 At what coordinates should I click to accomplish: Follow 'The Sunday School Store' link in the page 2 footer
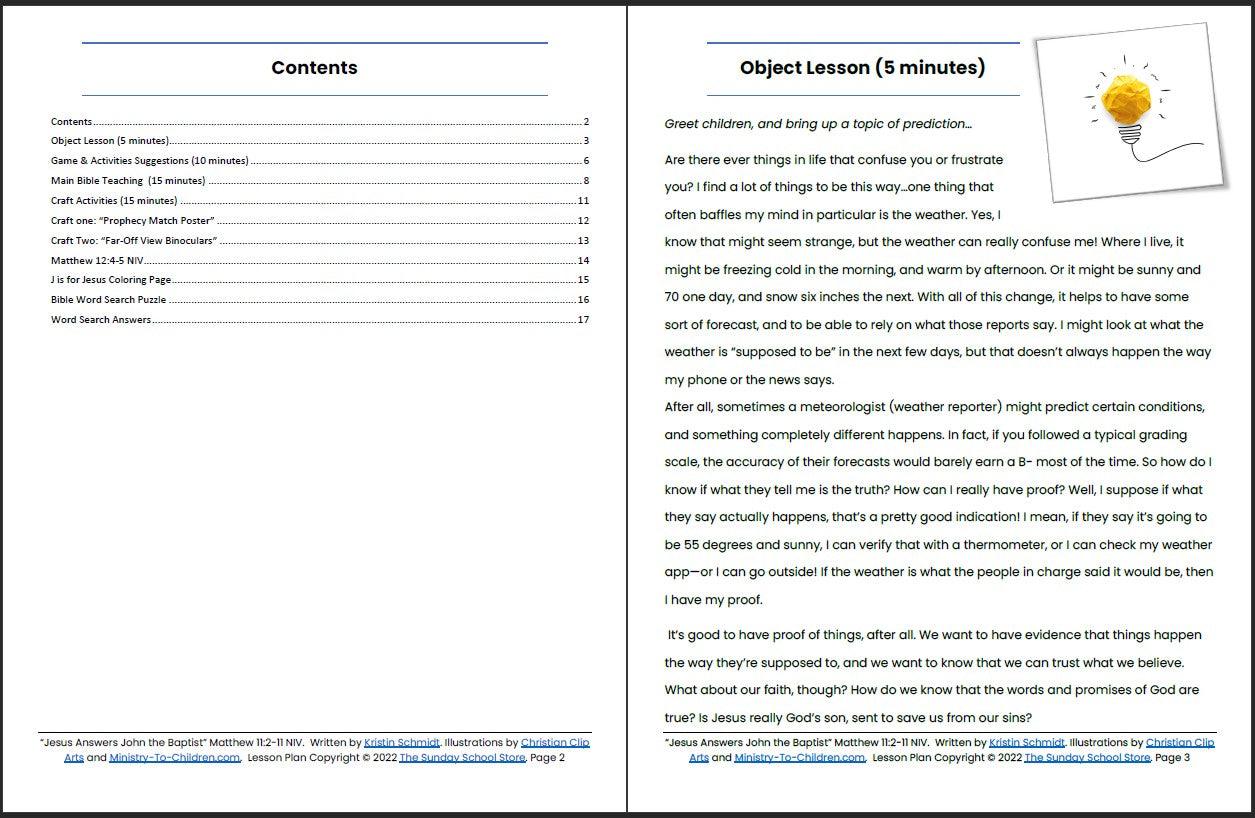pos(461,758)
